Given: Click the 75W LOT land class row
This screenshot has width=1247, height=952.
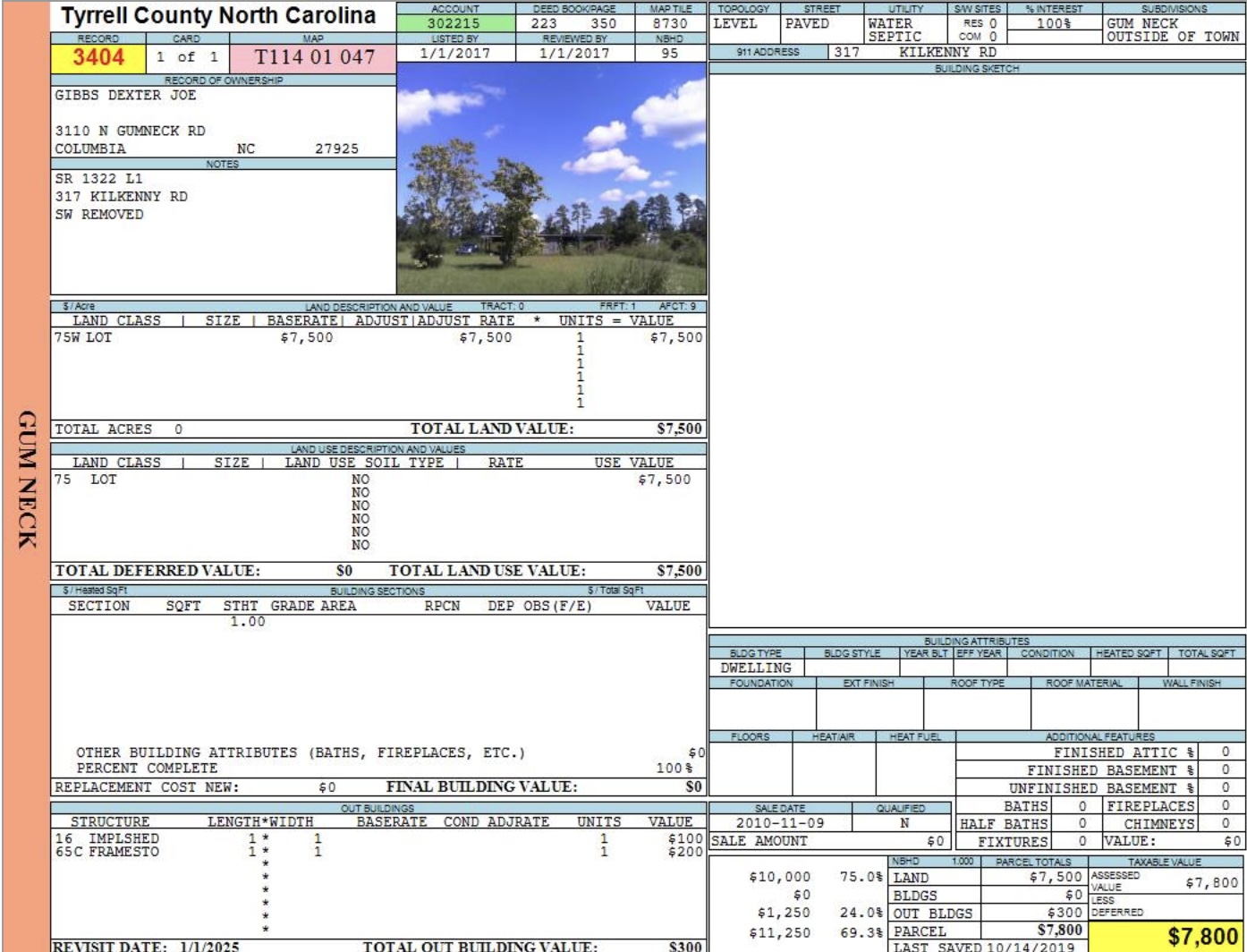Looking at the screenshot, I should click(84, 337).
